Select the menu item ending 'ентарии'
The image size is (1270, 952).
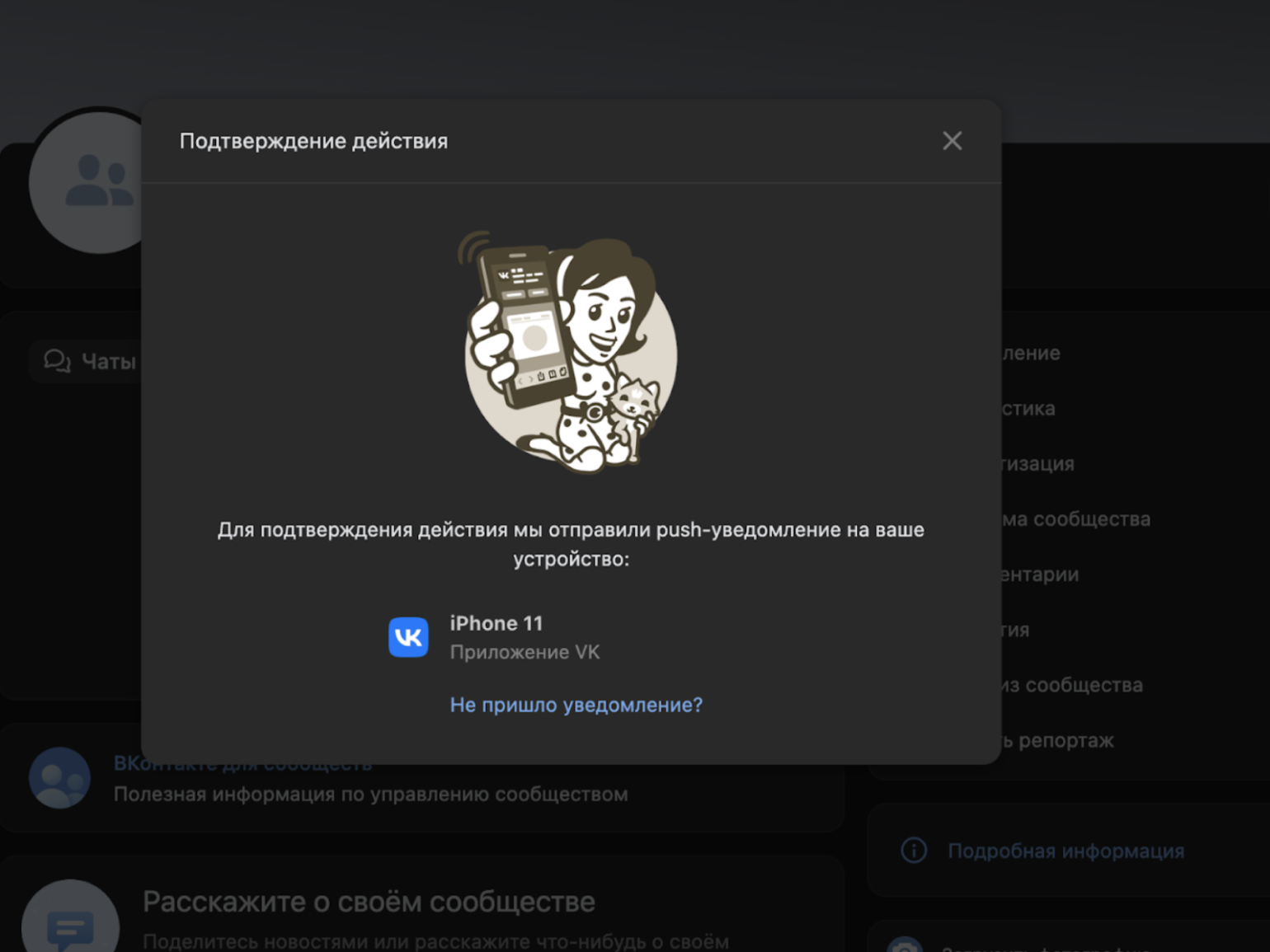[x=1040, y=574]
